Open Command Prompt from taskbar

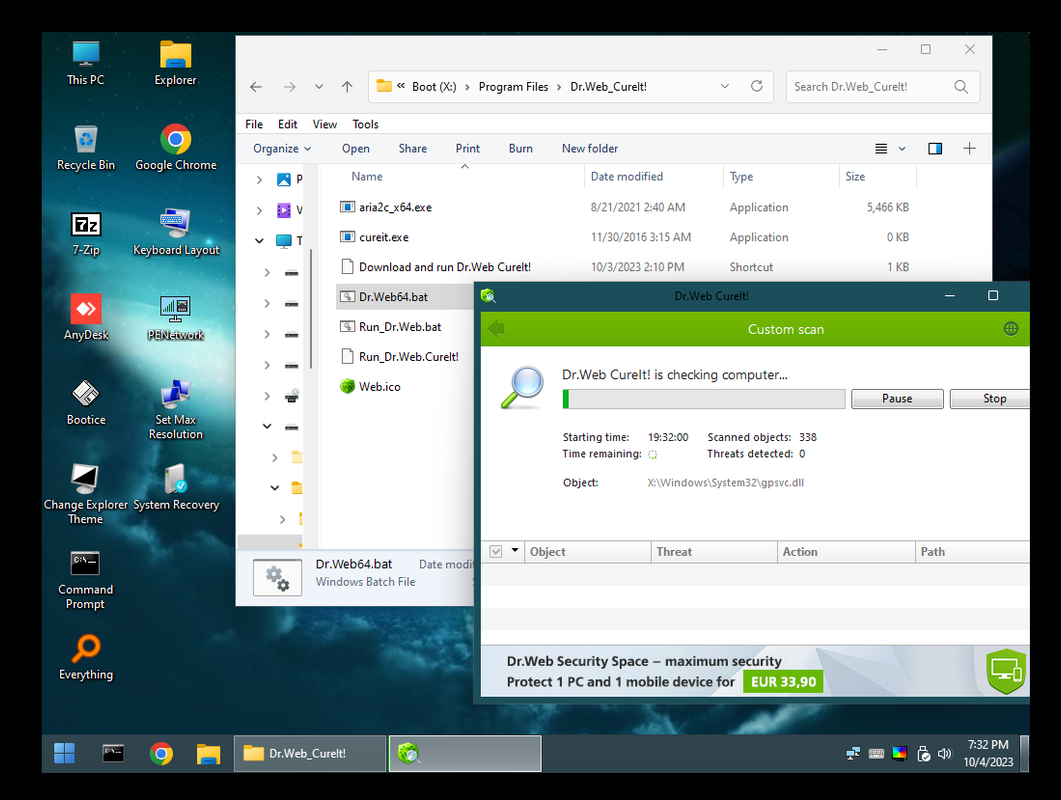pos(113,753)
